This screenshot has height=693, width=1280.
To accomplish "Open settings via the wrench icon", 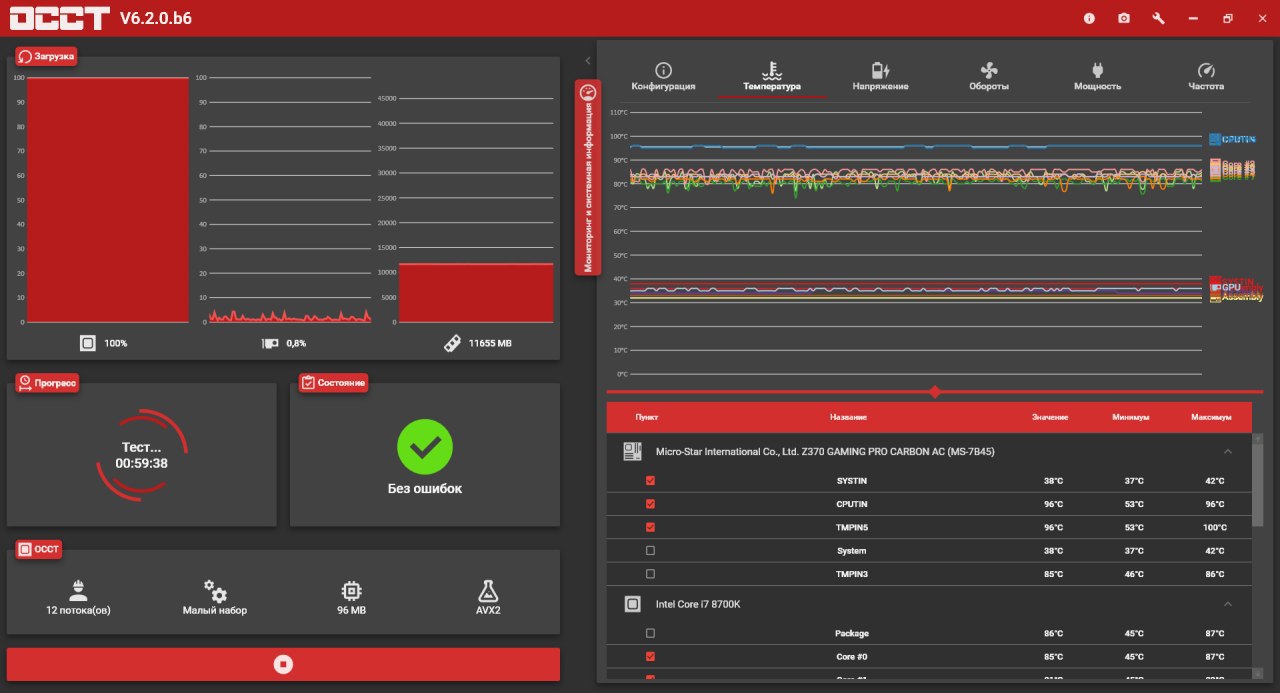I will pos(1158,18).
